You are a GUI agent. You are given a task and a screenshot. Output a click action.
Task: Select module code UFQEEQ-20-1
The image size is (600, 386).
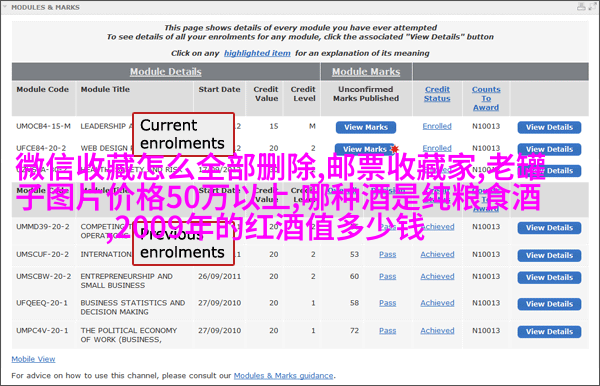click(x=42, y=303)
